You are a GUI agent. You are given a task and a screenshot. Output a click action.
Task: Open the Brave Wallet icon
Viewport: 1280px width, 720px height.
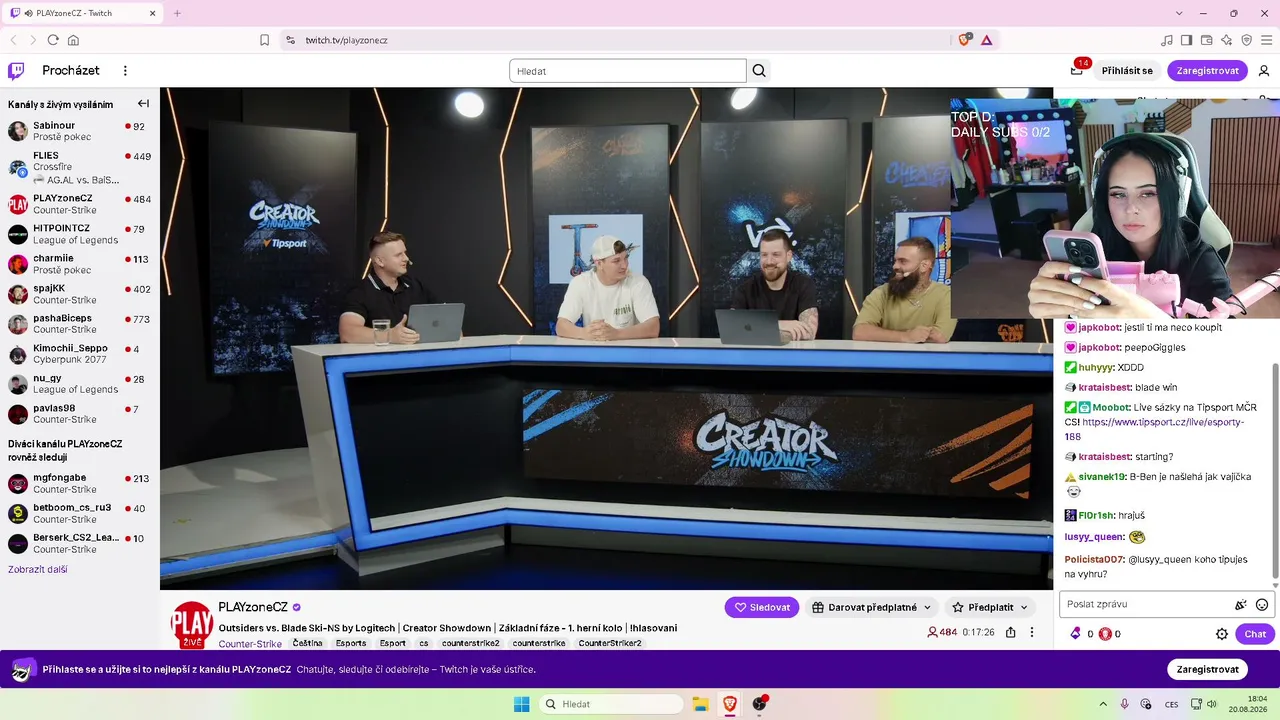click(1206, 40)
